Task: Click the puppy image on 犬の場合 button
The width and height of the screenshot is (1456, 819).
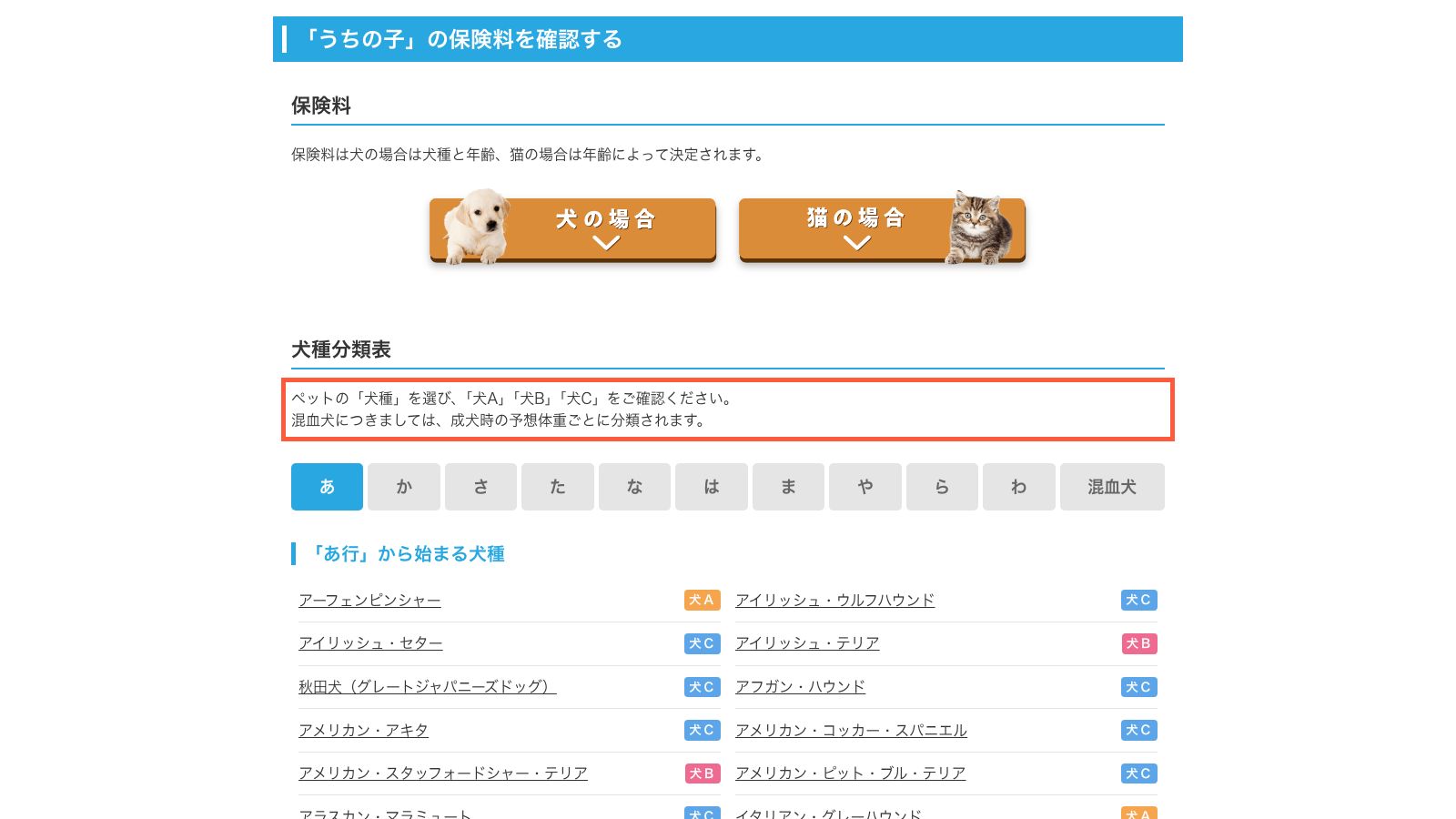Action: click(x=475, y=227)
